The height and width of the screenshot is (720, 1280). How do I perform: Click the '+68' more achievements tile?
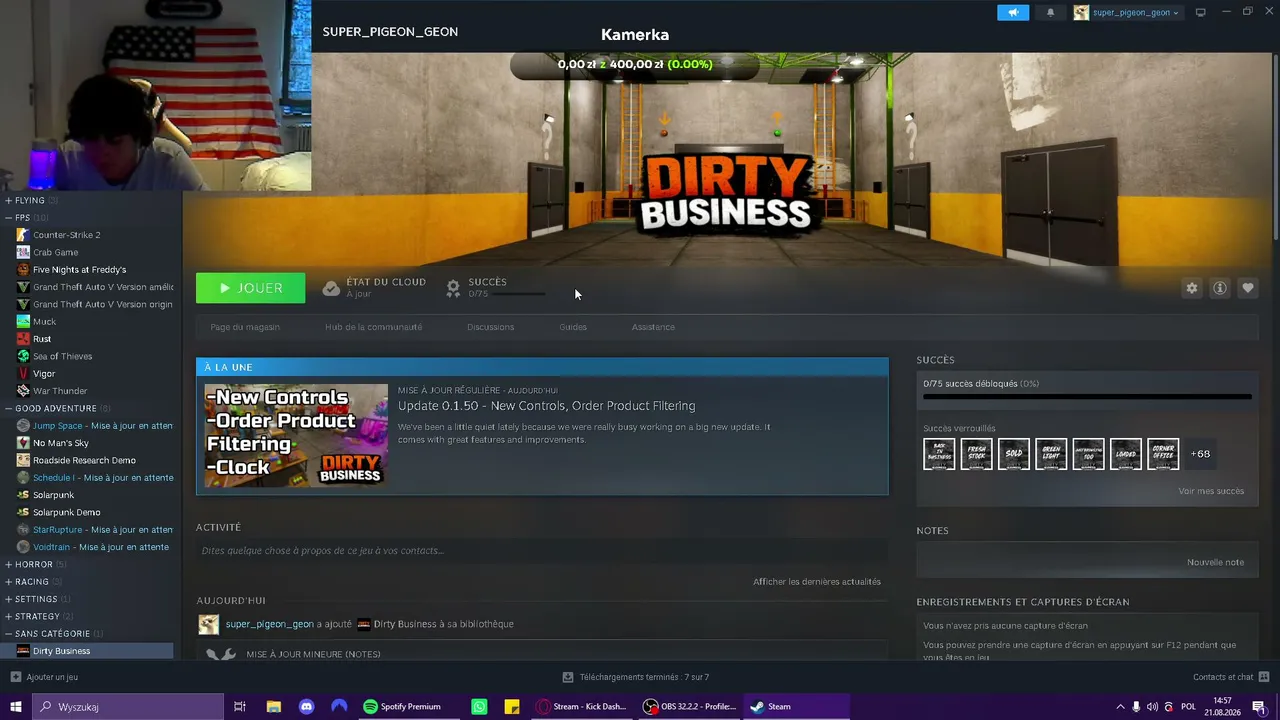pos(1200,454)
